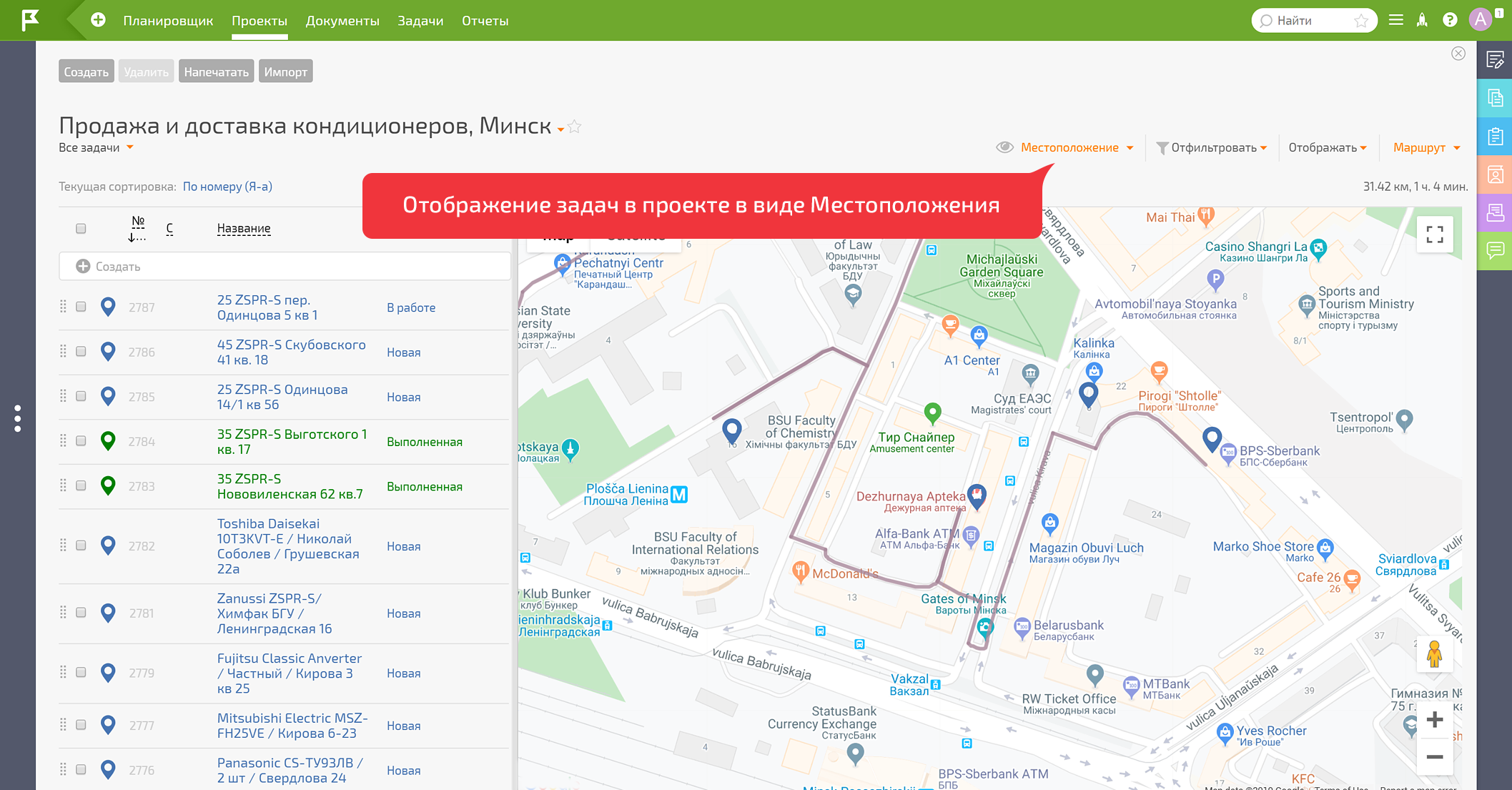Screen dimensions: 1512x790
Task: Open task Mitsubishi Electric MSZ-FH25VE
Action: pyautogui.click(x=292, y=726)
